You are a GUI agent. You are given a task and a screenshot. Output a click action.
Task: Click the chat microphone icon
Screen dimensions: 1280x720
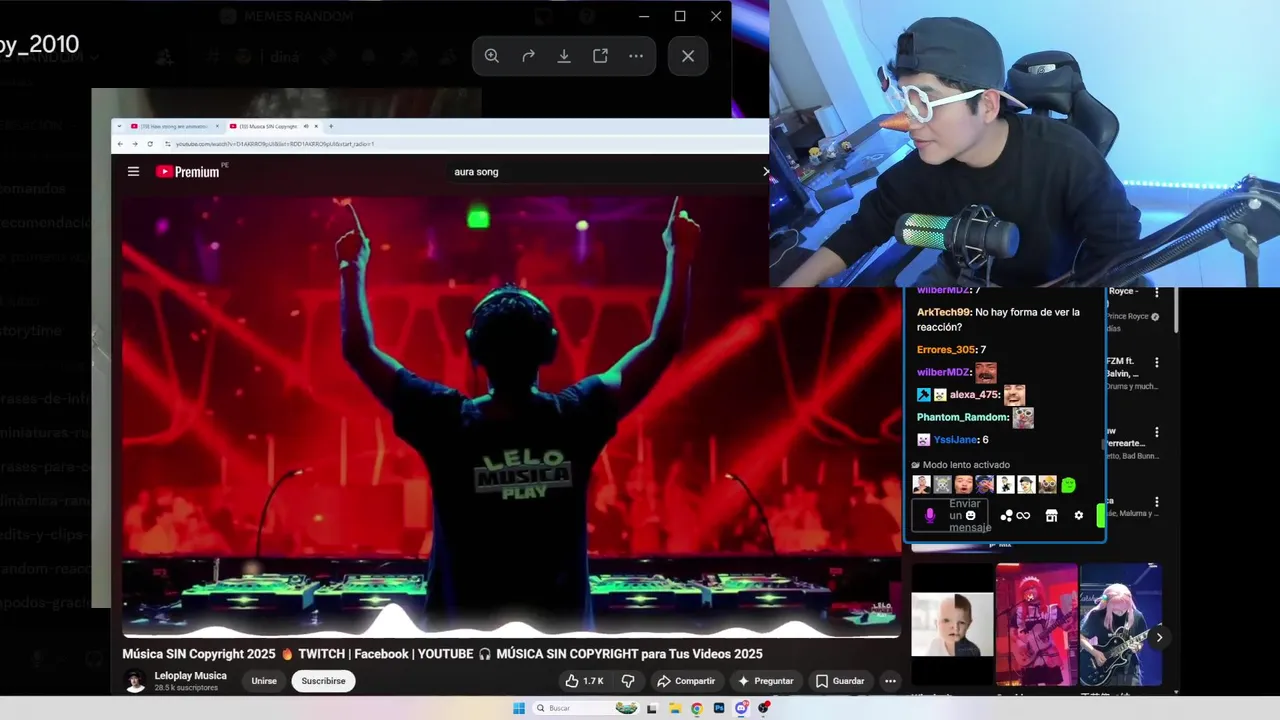(930, 515)
